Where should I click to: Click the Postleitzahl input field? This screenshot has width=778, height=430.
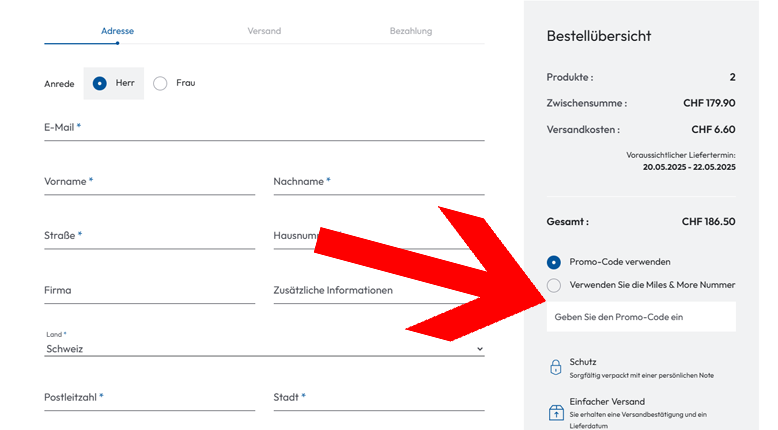pos(150,398)
